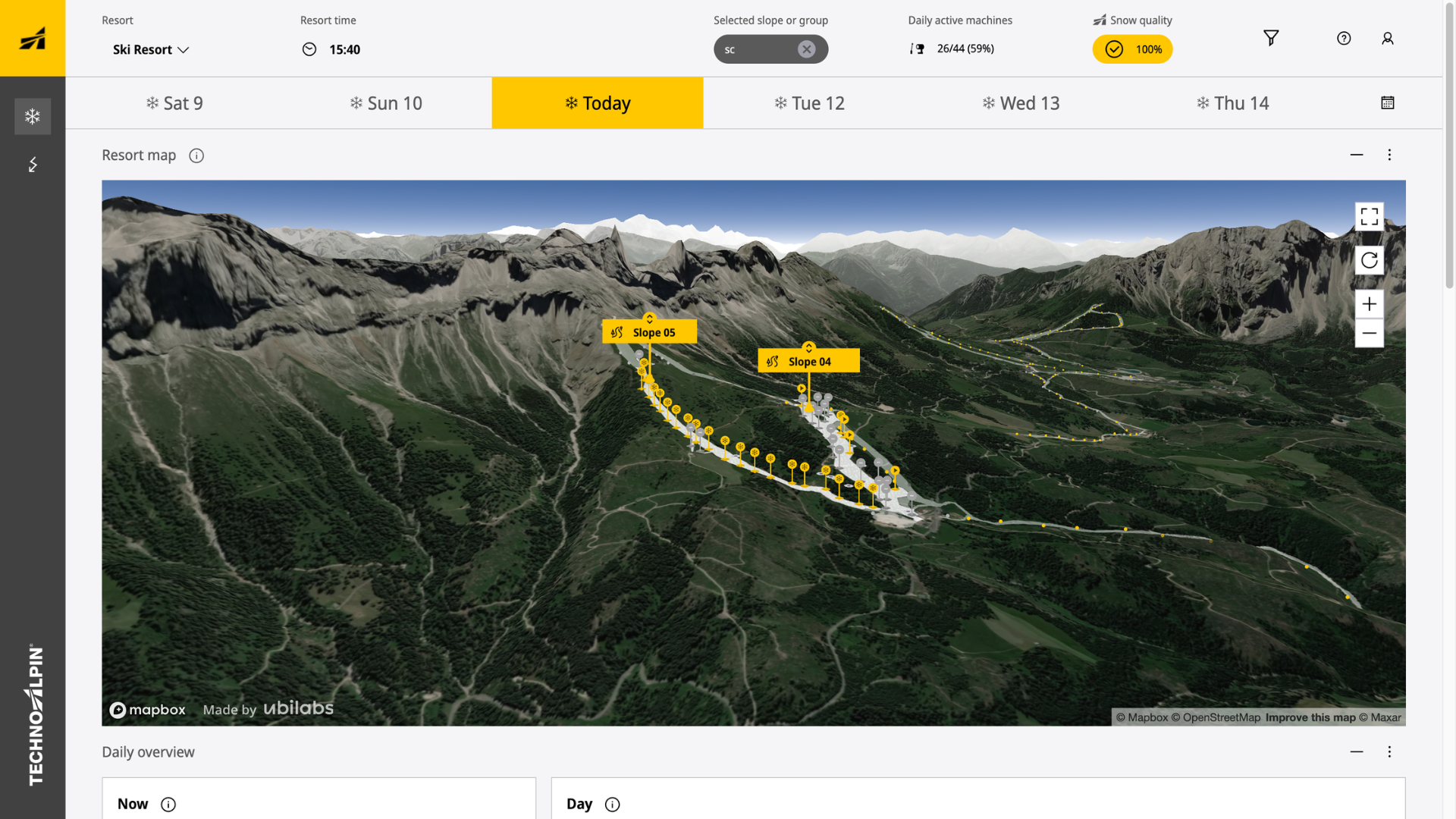Click the slope/ski trail icon on Slope 05 label
The width and height of the screenshot is (1456, 819).
[617, 332]
